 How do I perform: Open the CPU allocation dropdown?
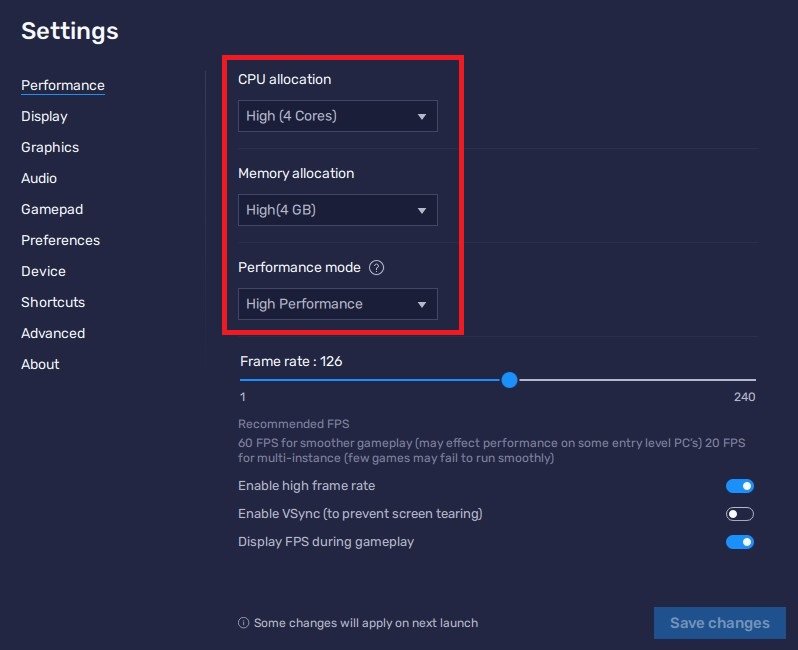337,116
